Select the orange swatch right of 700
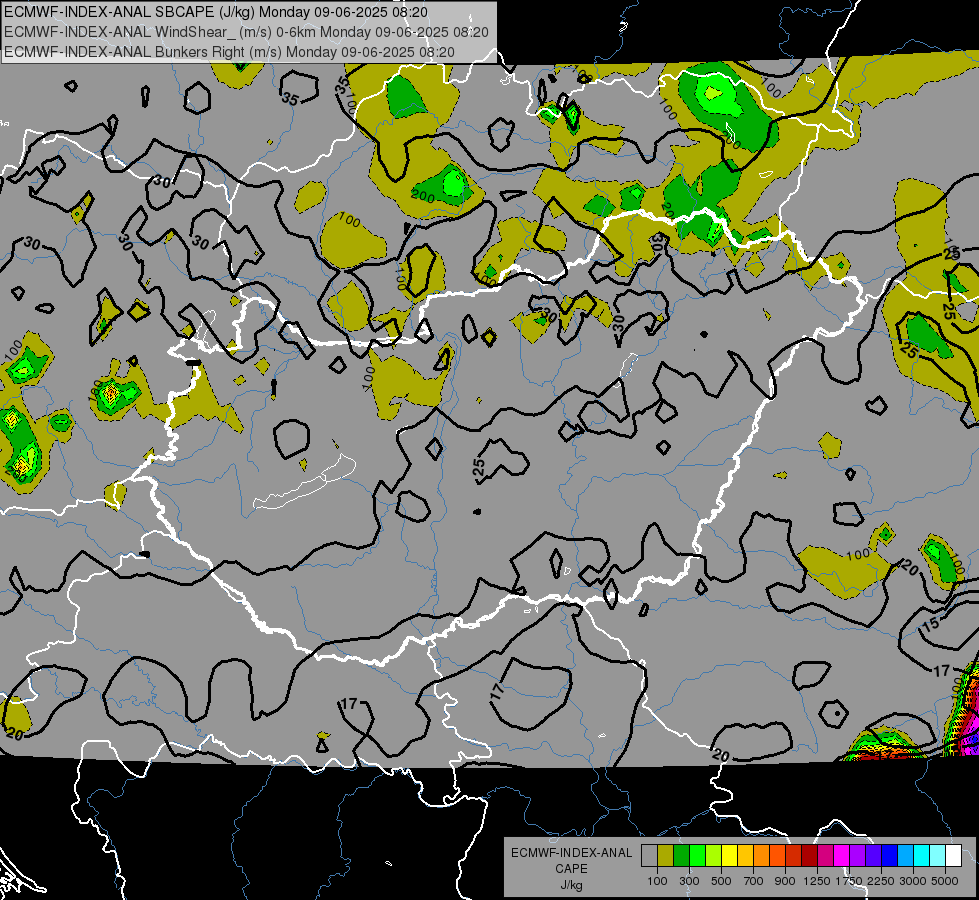The width and height of the screenshot is (979, 900). (x=761, y=855)
